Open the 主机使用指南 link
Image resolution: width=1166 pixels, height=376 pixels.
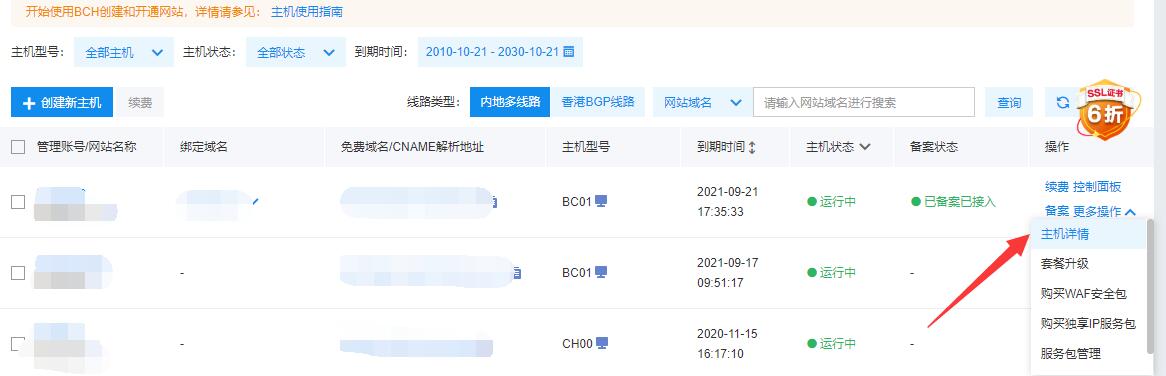306,12
